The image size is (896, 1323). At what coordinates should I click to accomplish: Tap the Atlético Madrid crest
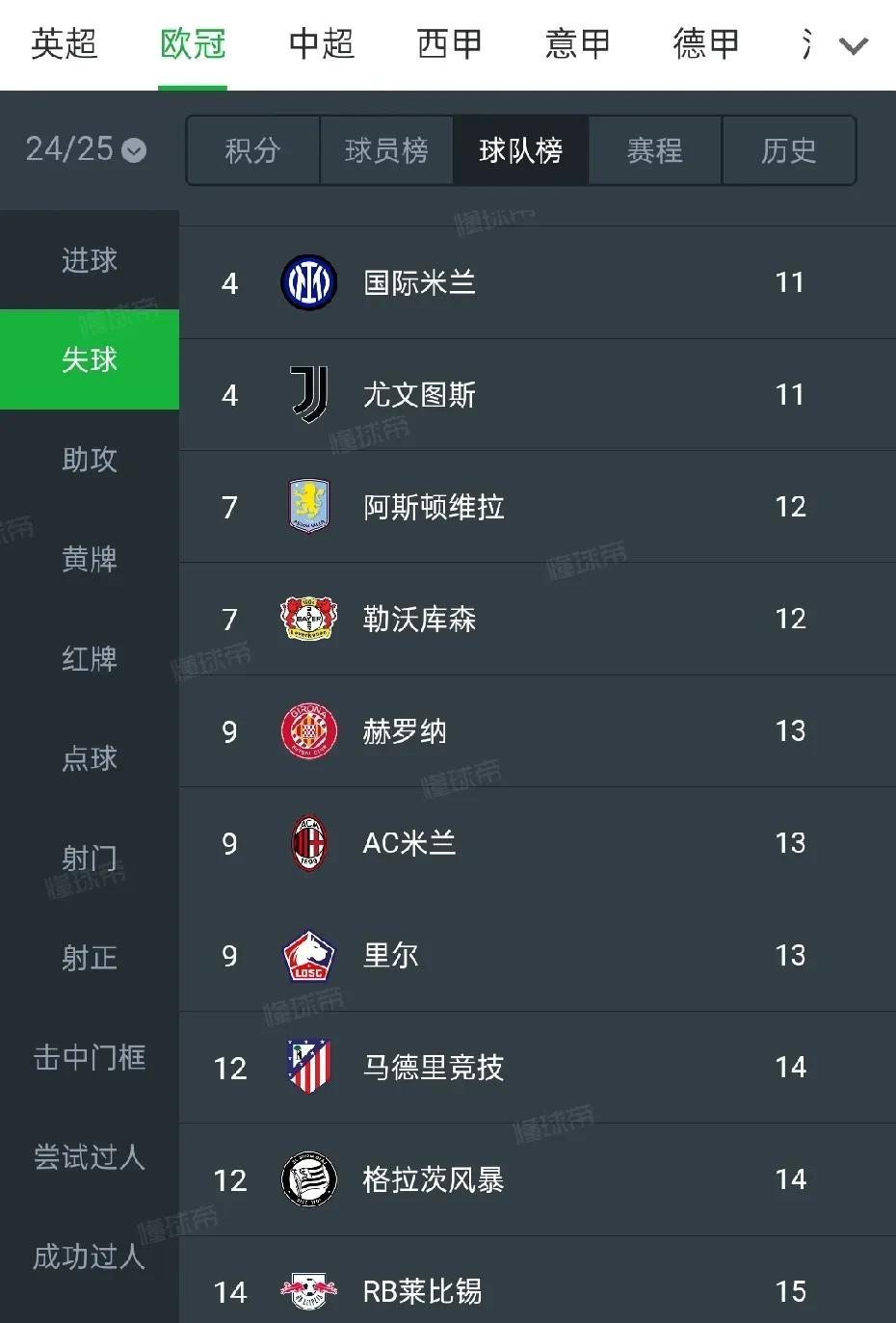click(x=308, y=1068)
